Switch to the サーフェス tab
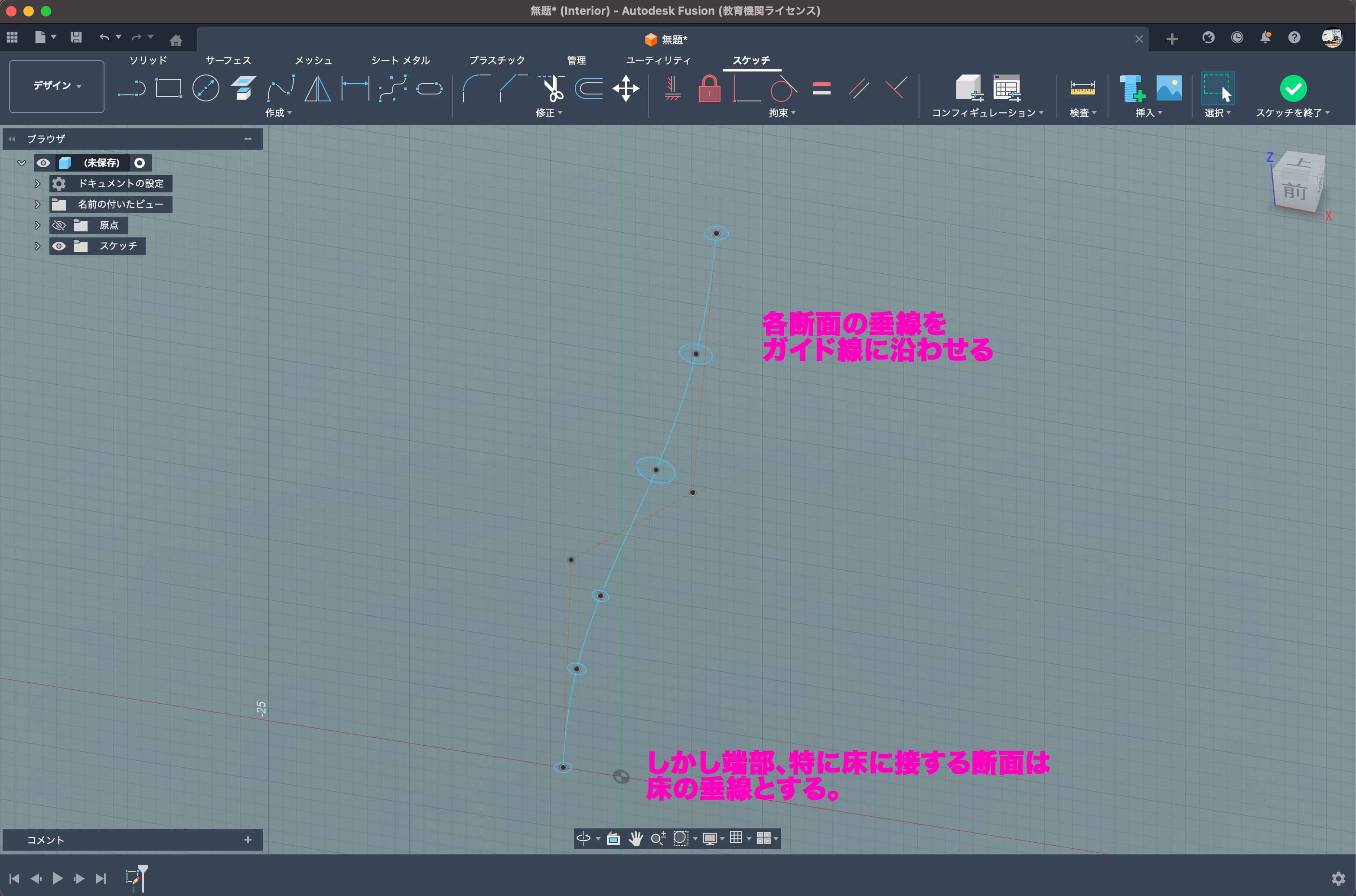1356x896 pixels. (228, 60)
